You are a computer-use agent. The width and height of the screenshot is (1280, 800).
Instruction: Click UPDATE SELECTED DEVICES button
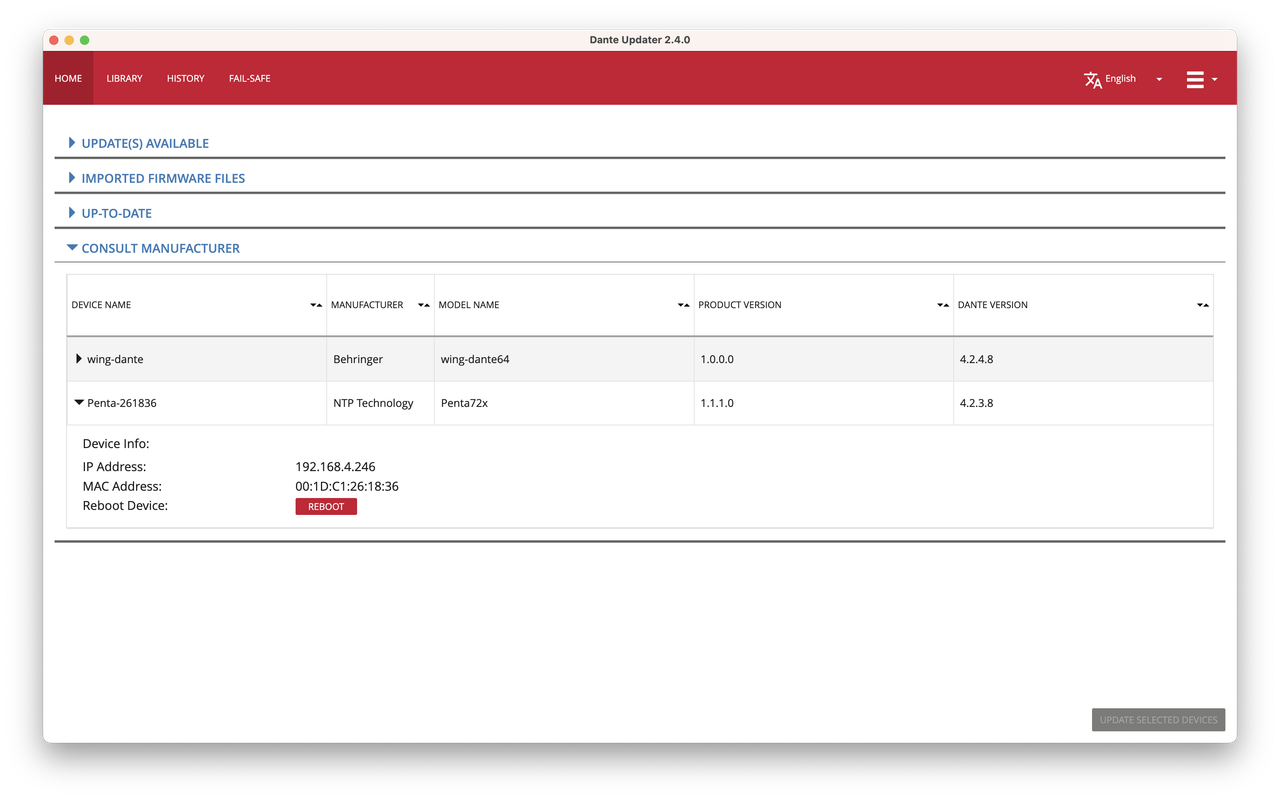[1158, 720]
